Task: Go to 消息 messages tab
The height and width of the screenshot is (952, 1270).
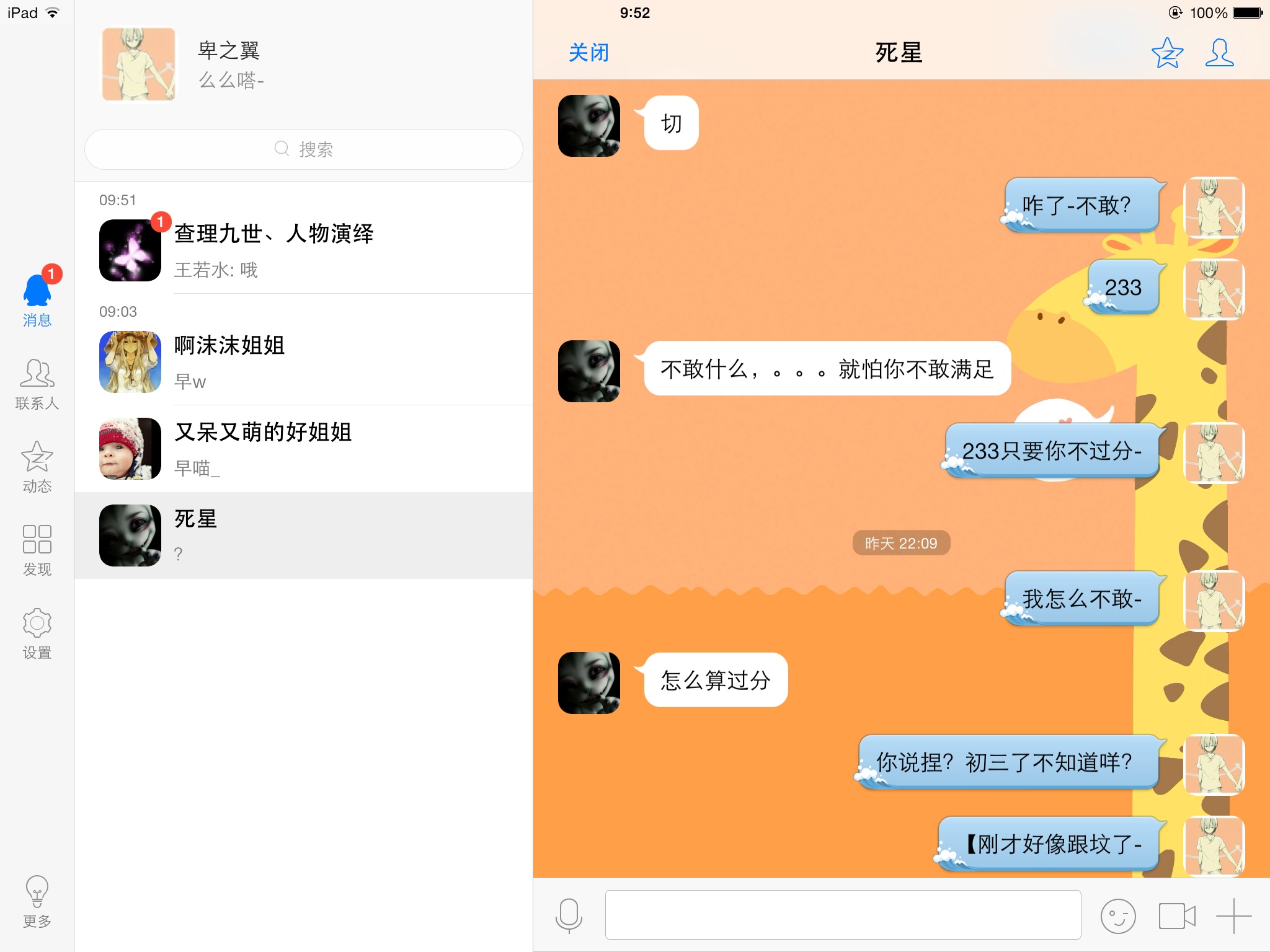Action: click(x=37, y=301)
